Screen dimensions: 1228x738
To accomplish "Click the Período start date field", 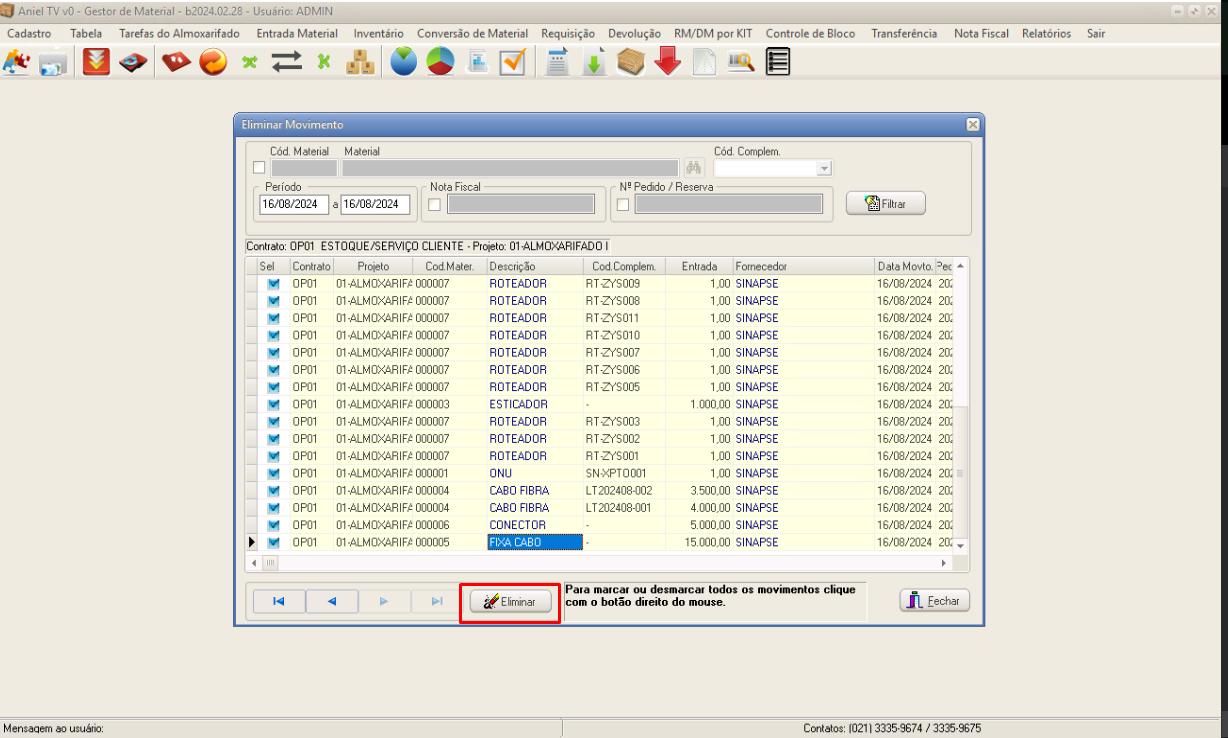I will tap(293, 204).
